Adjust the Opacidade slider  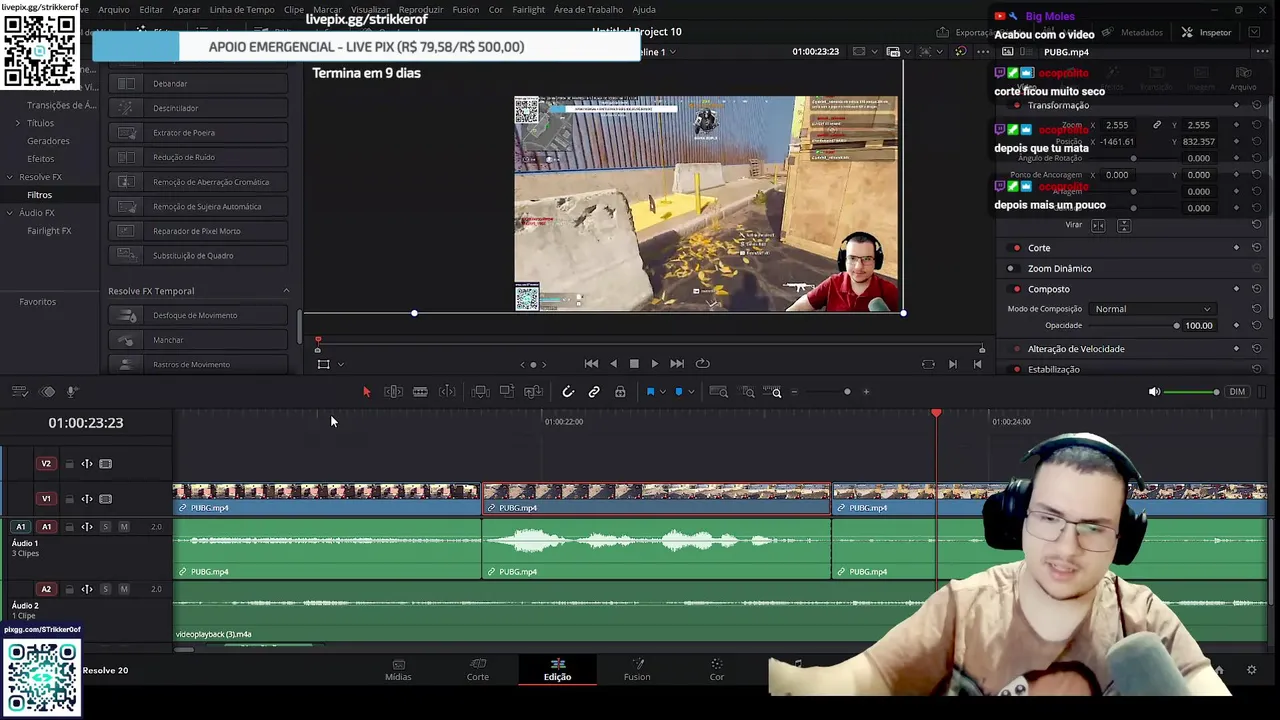[1176, 326]
